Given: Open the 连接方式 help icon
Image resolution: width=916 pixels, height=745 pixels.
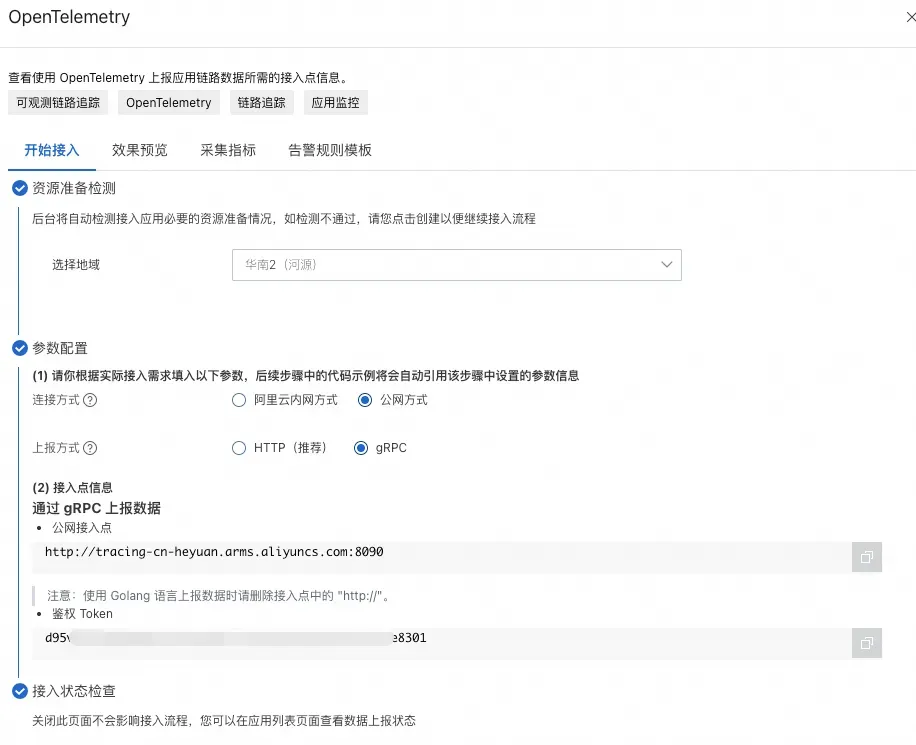Looking at the screenshot, I should tap(91, 400).
